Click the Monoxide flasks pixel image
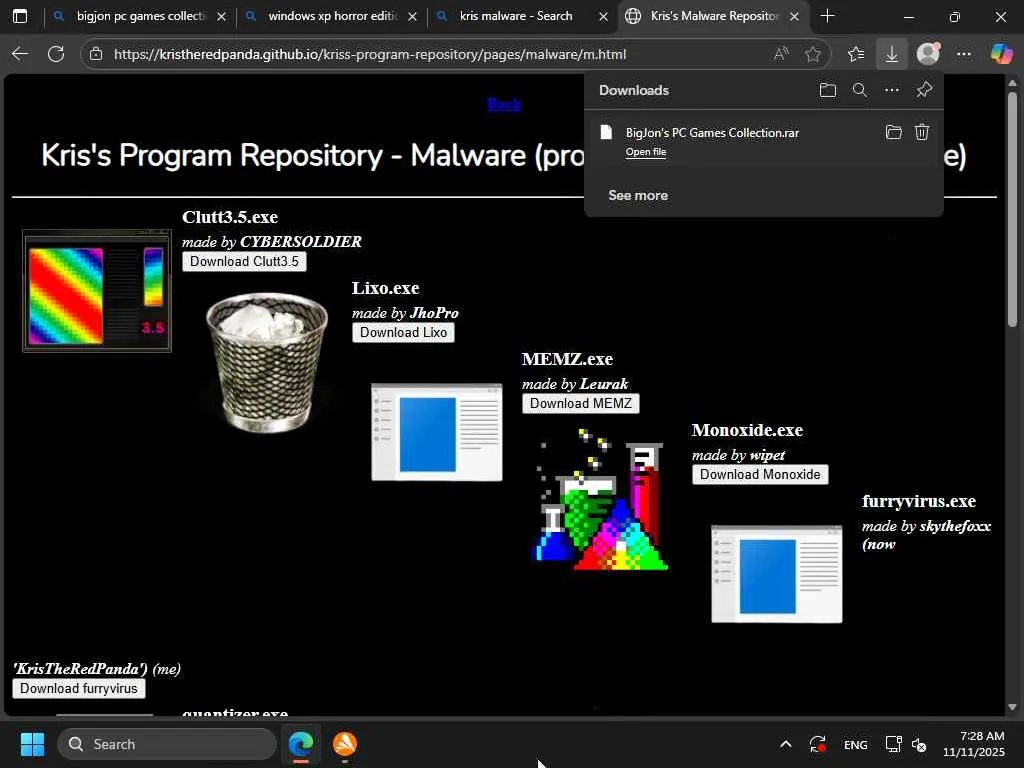The height and width of the screenshot is (768, 1024). (x=600, y=500)
